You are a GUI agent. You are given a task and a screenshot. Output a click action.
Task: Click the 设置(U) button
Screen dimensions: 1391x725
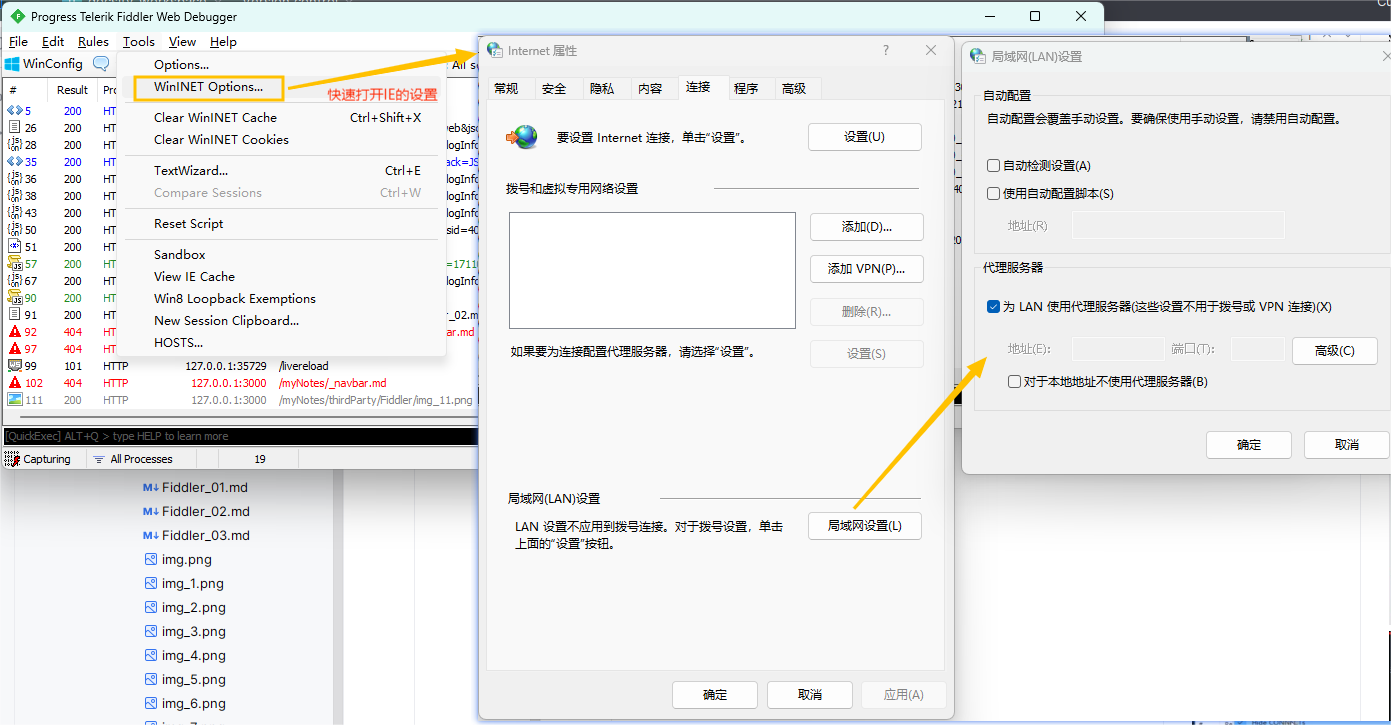click(864, 137)
